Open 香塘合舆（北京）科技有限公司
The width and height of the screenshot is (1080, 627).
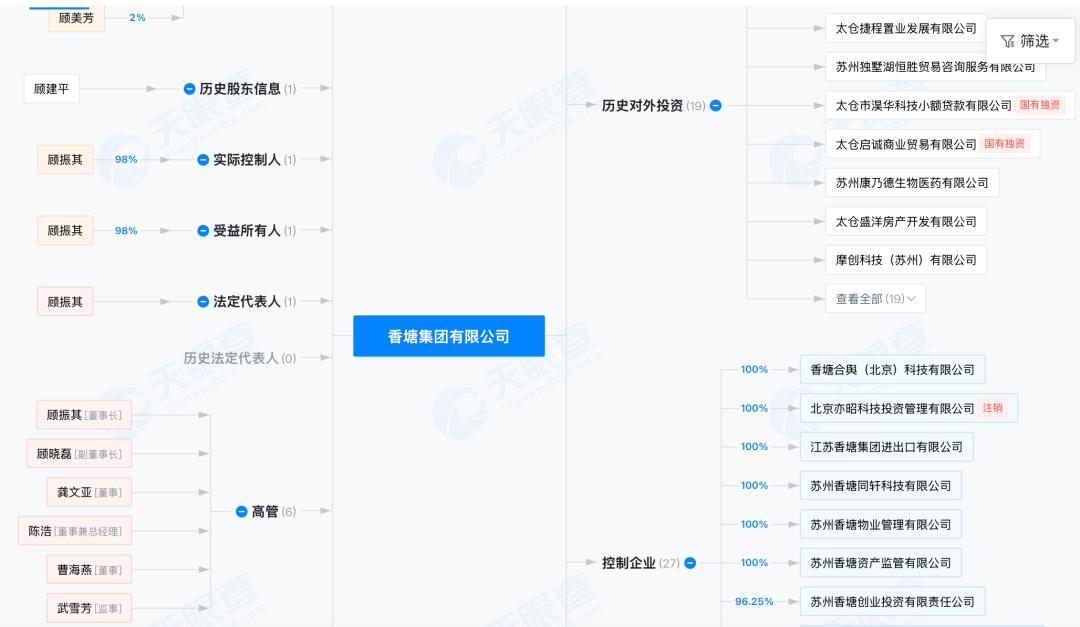(x=893, y=369)
